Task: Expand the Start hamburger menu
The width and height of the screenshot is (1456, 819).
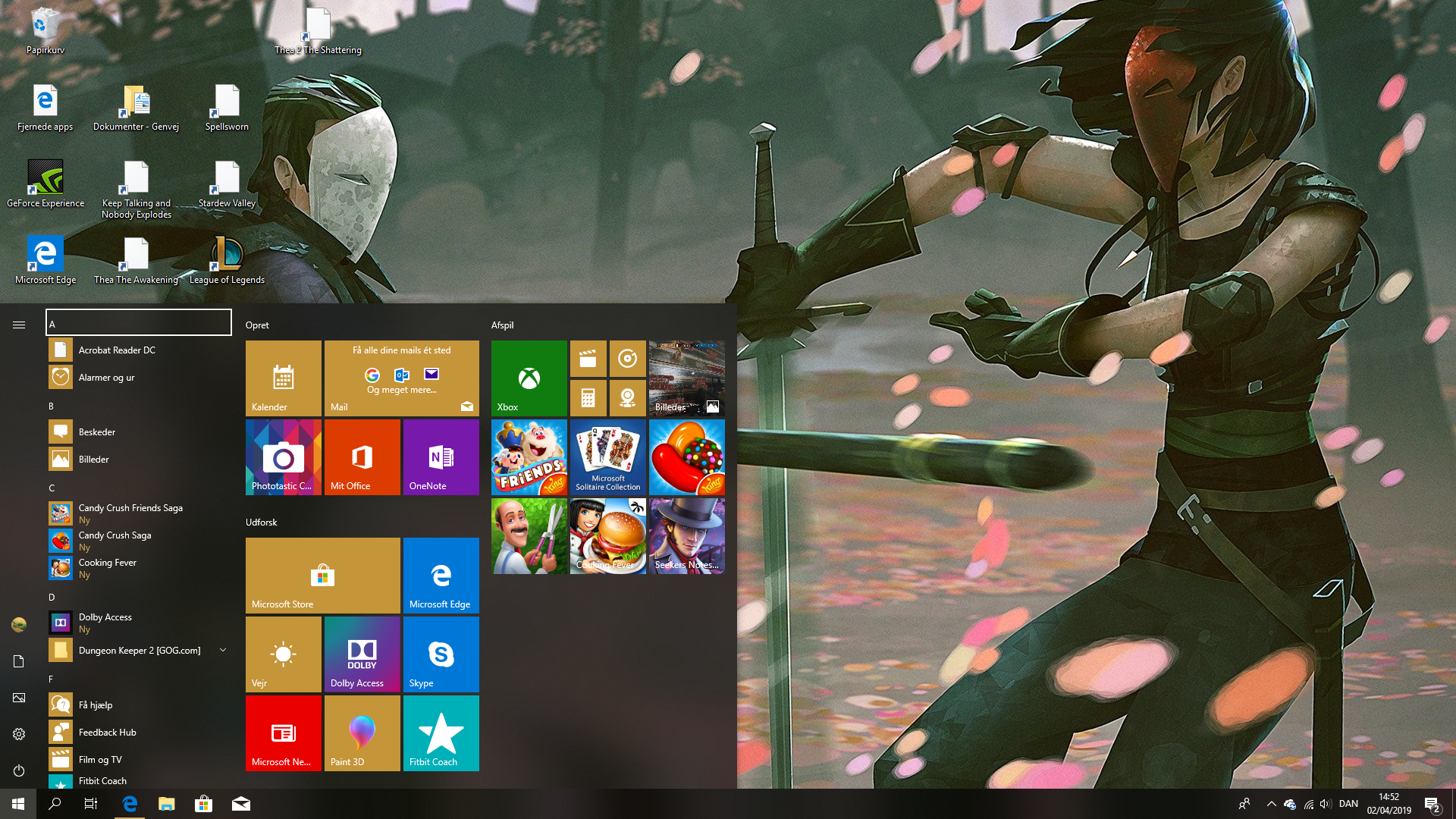Action: (x=19, y=325)
